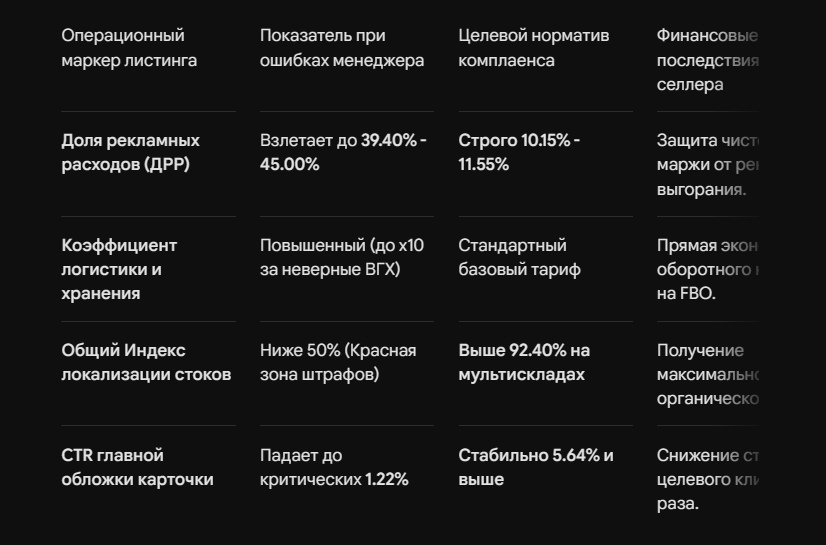Click 'Коэффициент логистики и хранения' row label

click(119, 269)
